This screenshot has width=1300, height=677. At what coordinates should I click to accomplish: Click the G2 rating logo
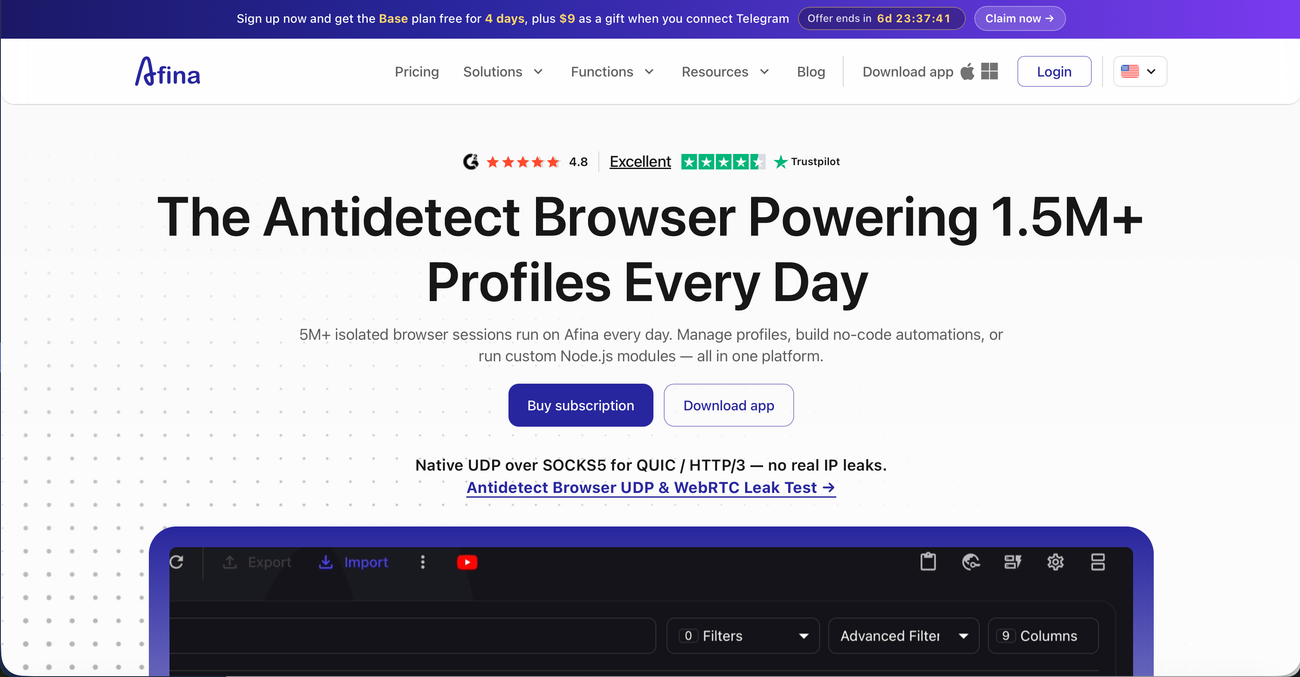pyautogui.click(x=471, y=162)
